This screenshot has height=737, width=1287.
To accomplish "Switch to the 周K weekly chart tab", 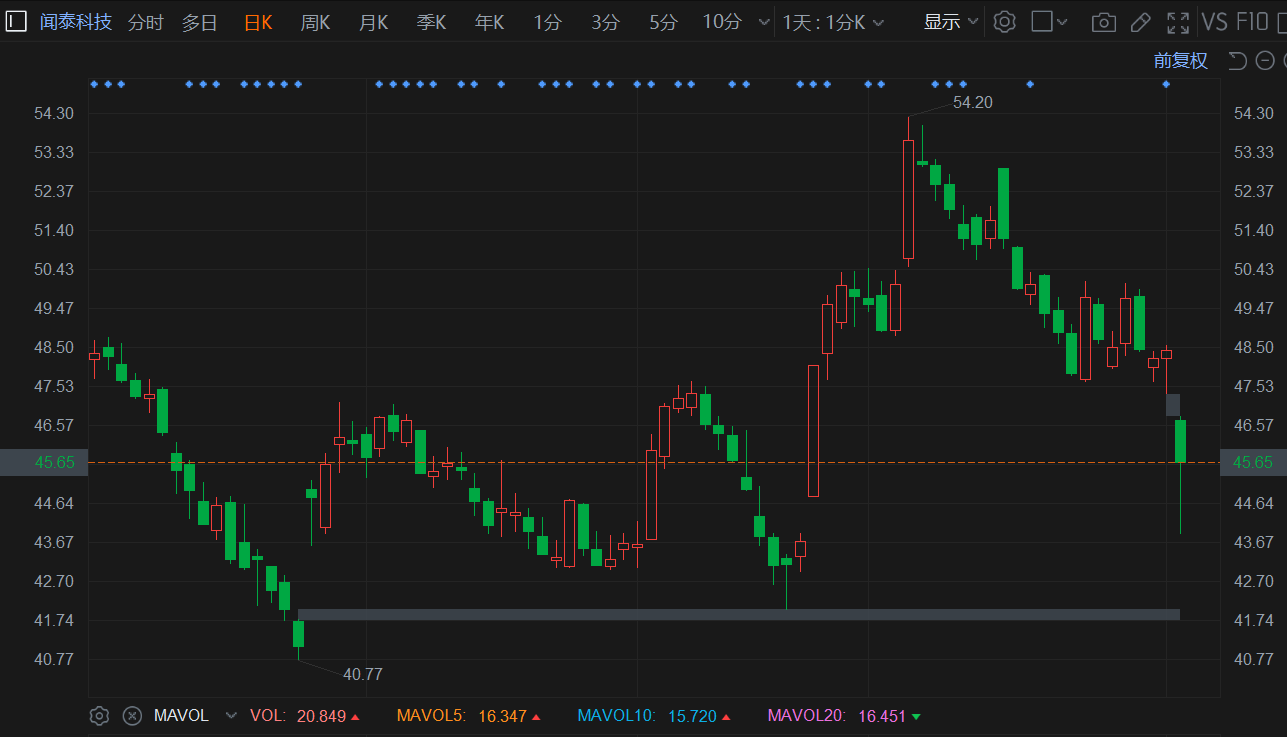I will [315, 22].
